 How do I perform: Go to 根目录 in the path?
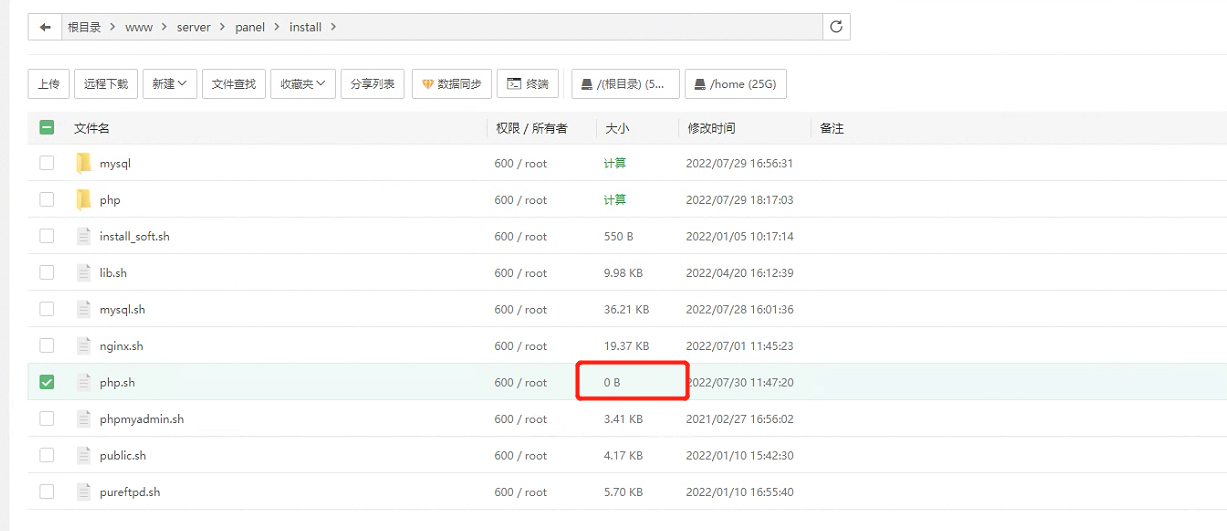click(84, 27)
